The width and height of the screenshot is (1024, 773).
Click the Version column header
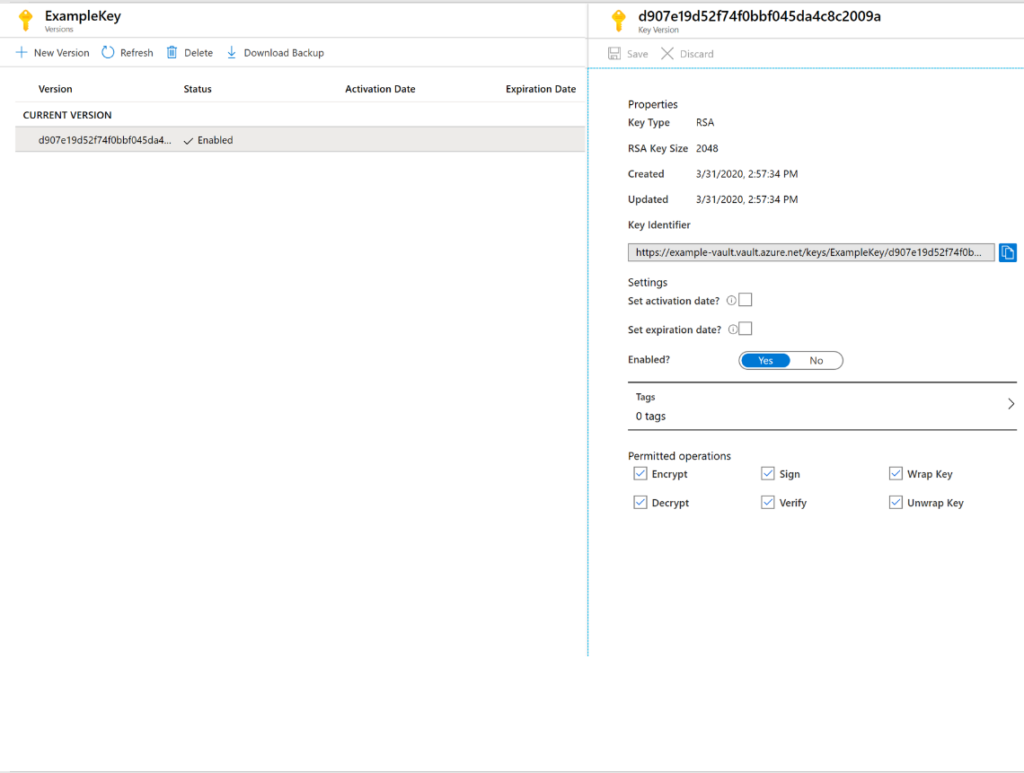[x=55, y=88]
